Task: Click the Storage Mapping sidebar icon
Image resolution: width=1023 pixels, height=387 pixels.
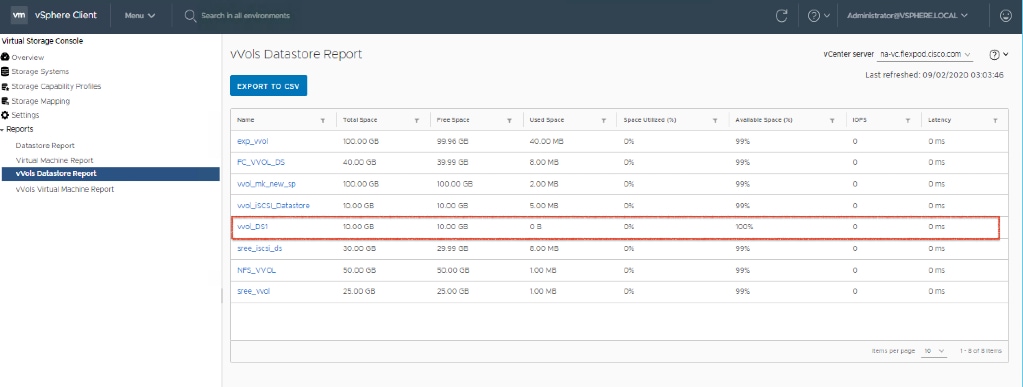Action: tap(5, 101)
